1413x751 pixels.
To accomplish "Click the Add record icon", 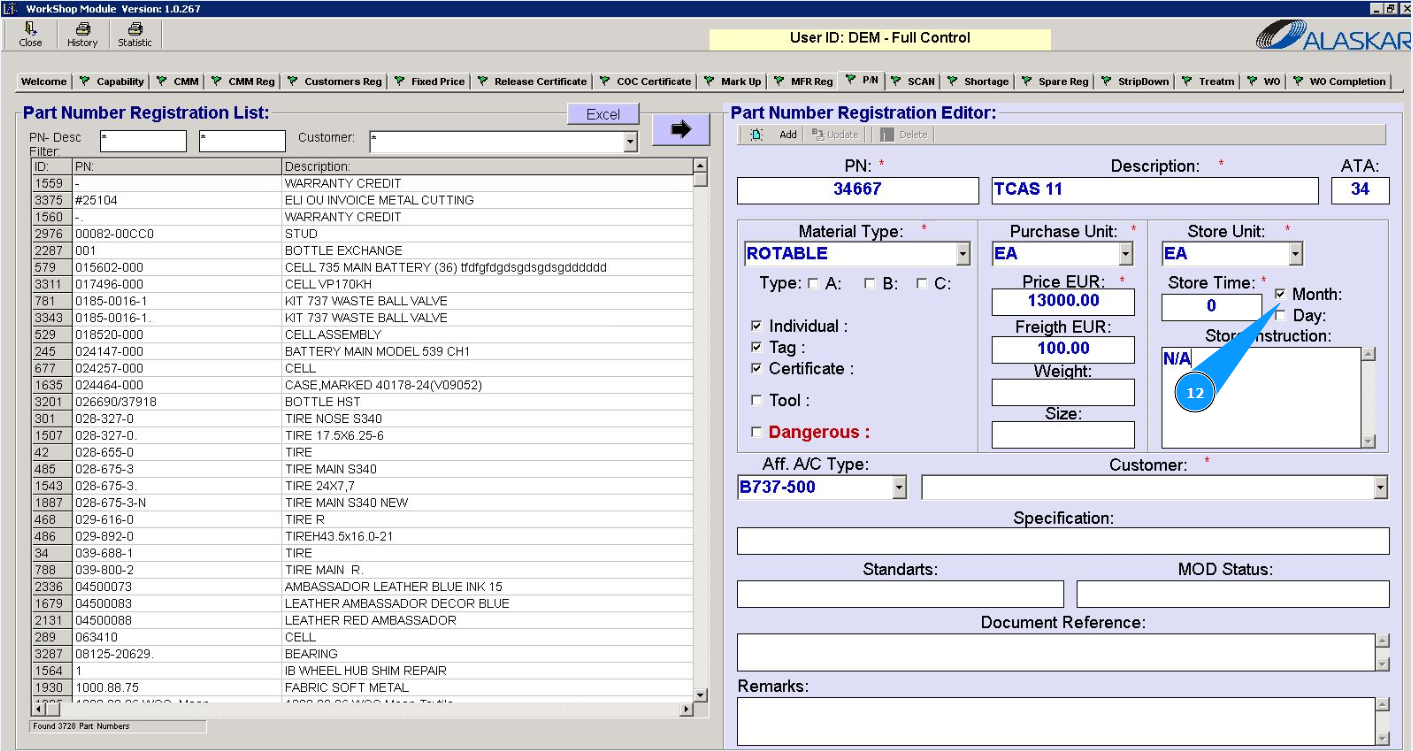I will pos(758,135).
